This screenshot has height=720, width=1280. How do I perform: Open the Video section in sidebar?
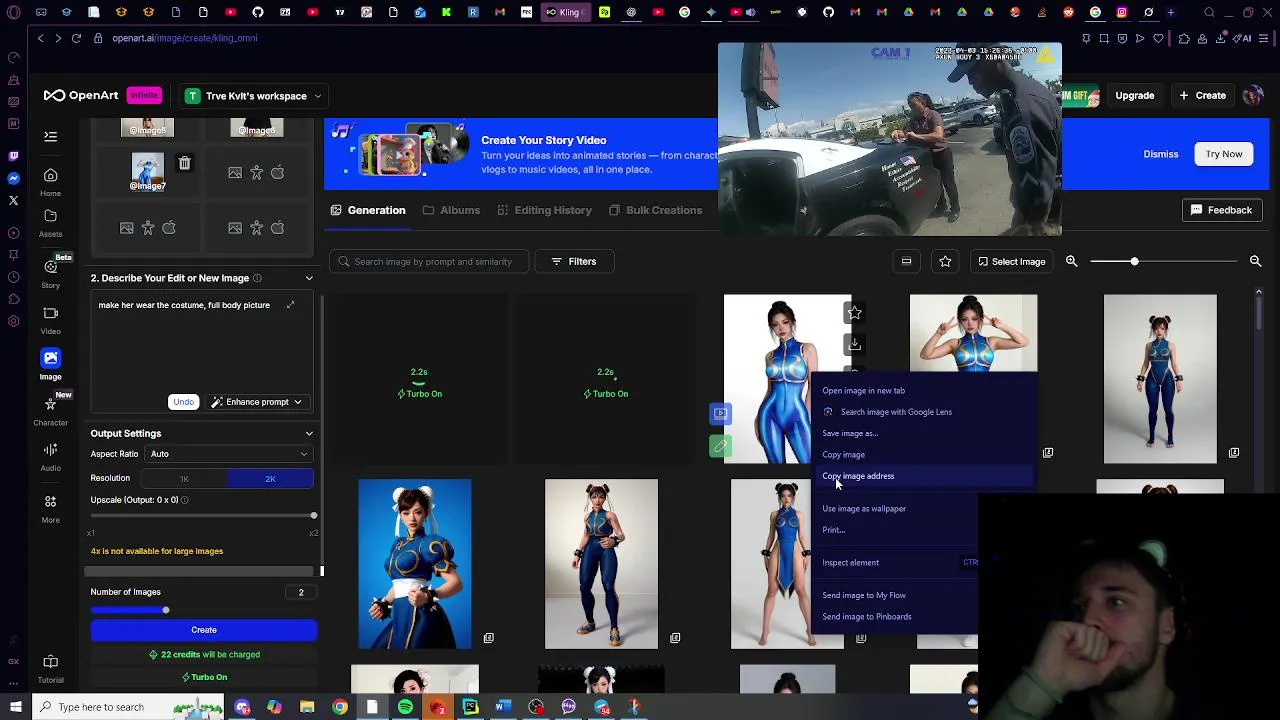click(50, 320)
